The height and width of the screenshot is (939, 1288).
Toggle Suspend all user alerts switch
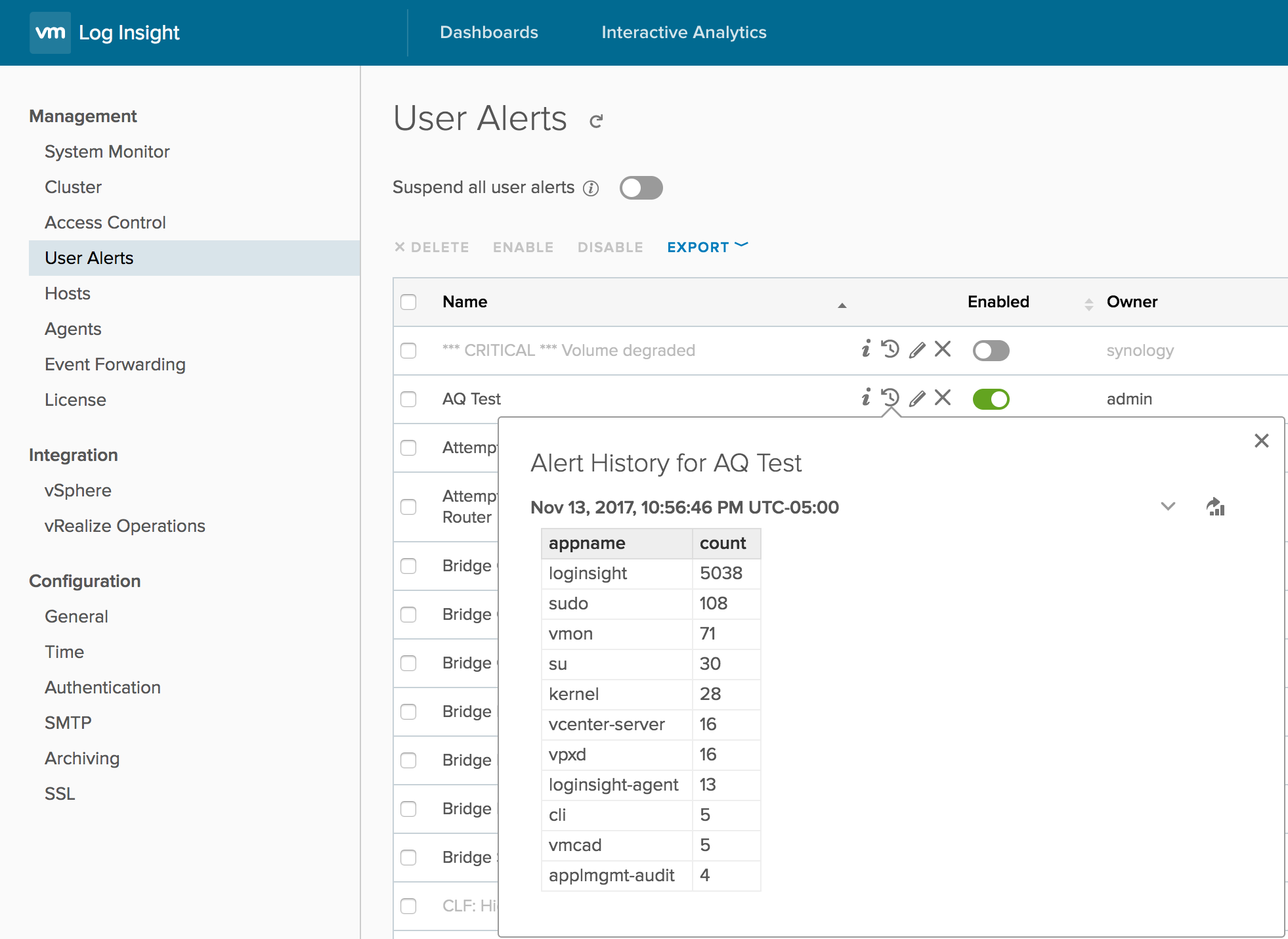click(x=641, y=188)
